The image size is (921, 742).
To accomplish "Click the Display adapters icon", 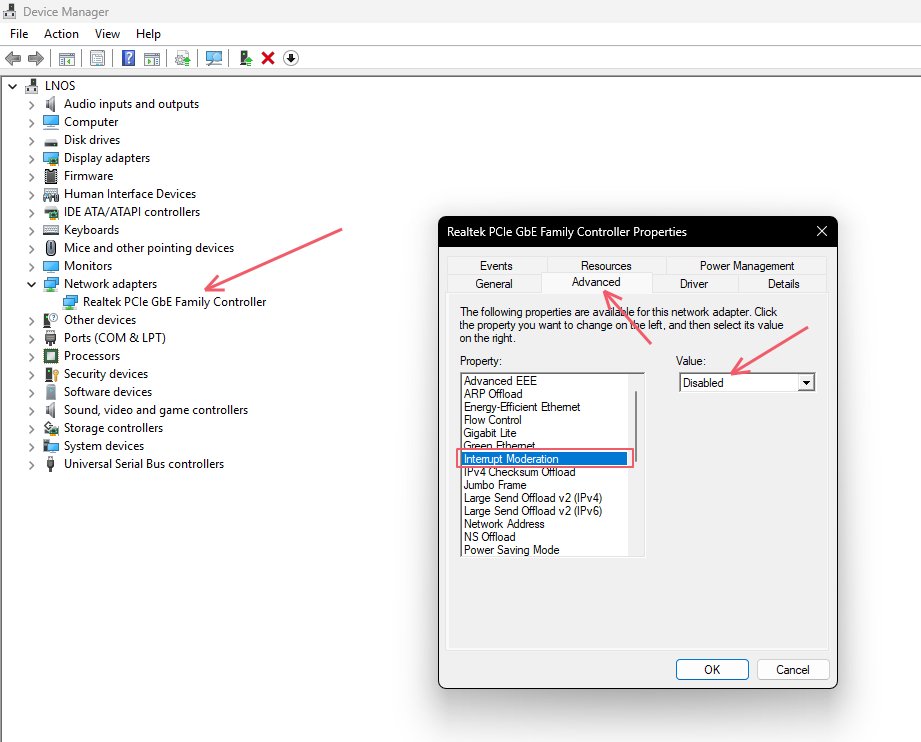I will pyautogui.click(x=51, y=159).
